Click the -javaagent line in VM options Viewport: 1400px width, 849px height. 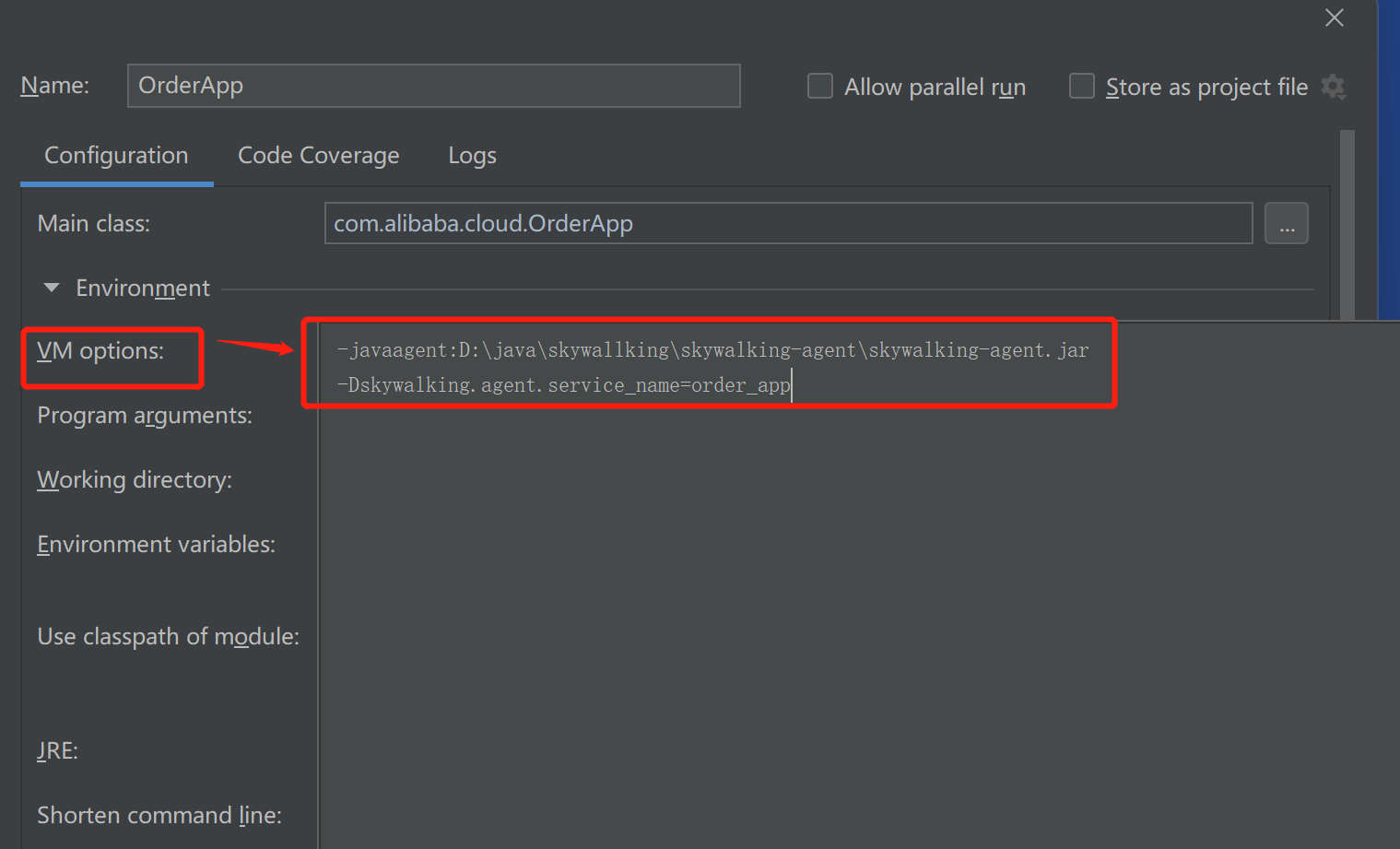[712, 350]
